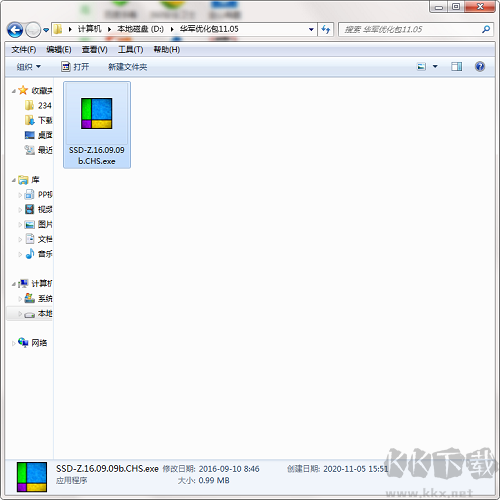
Task: Click 华军优化包11.05 breadcrumb segment
Action: pyautogui.click(x=209, y=29)
